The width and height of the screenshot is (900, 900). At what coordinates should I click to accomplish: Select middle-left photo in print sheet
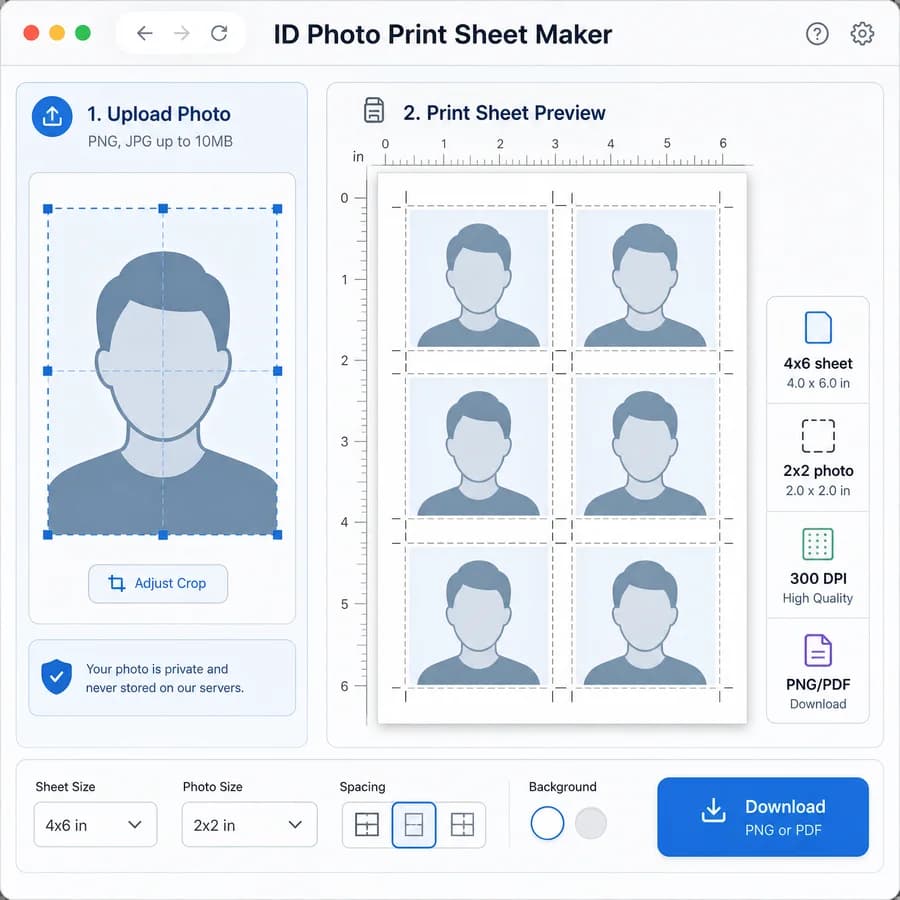(x=479, y=446)
